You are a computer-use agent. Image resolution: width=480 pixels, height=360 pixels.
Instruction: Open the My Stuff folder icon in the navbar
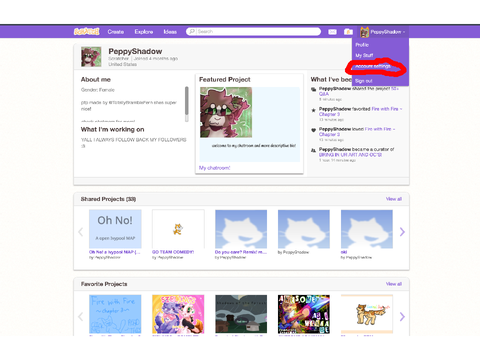pyautogui.click(x=348, y=32)
